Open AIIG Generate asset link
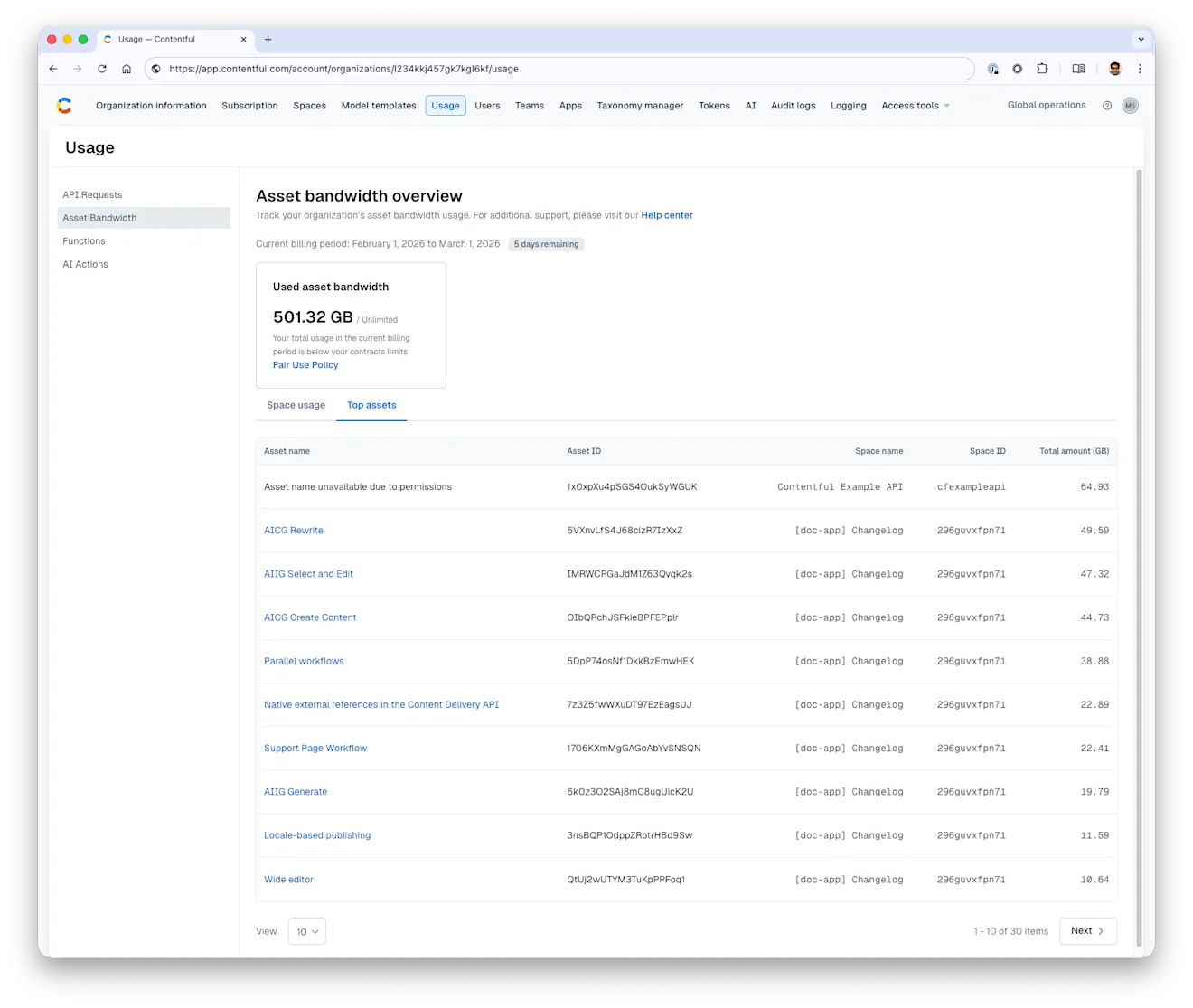1193x1008 pixels. coord(296,792)
